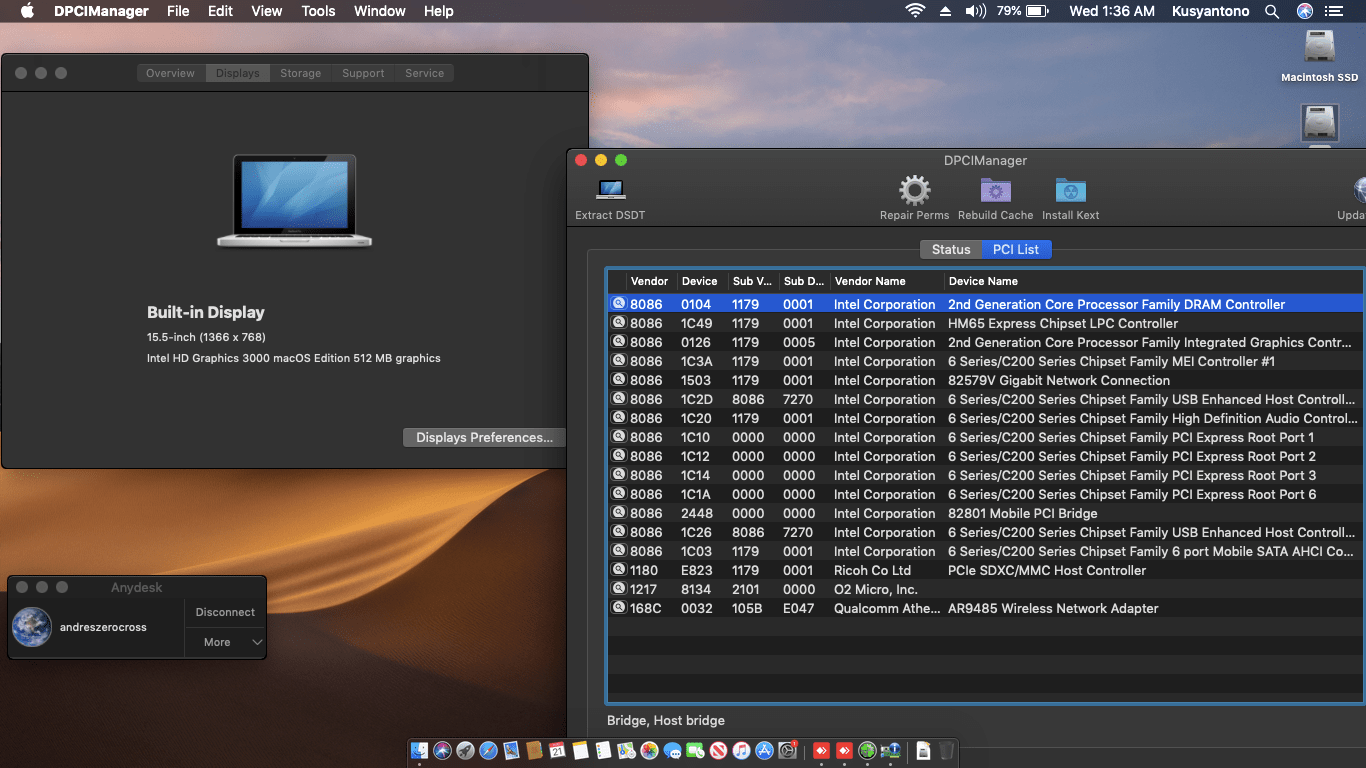Viewport: 1366px width, 768px height.
Task: Open Safari from the Dock
Action: 488,750
